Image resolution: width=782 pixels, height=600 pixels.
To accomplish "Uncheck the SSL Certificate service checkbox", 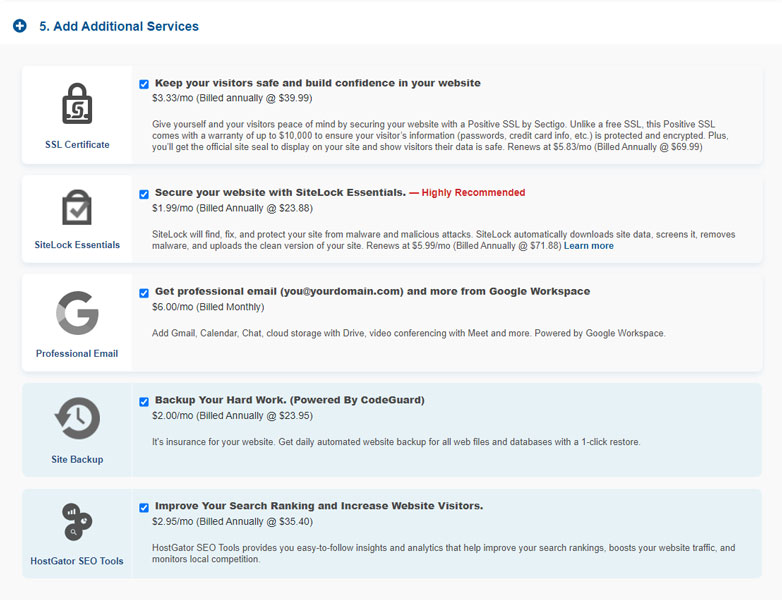I will pyautogui.click(x=144, y=84).
